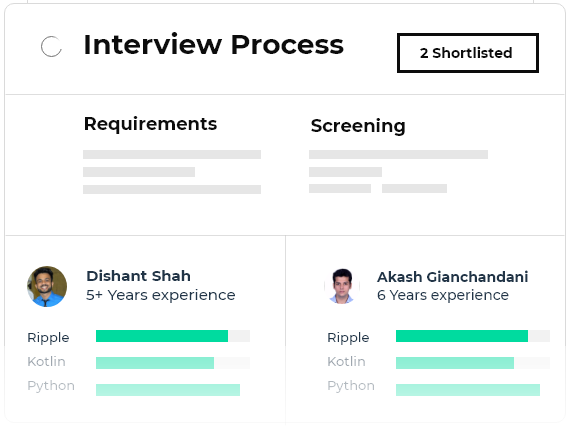This screenshot has width=573, height=441.
Task: Switch to the Requirements section
Action: point(150,124)
